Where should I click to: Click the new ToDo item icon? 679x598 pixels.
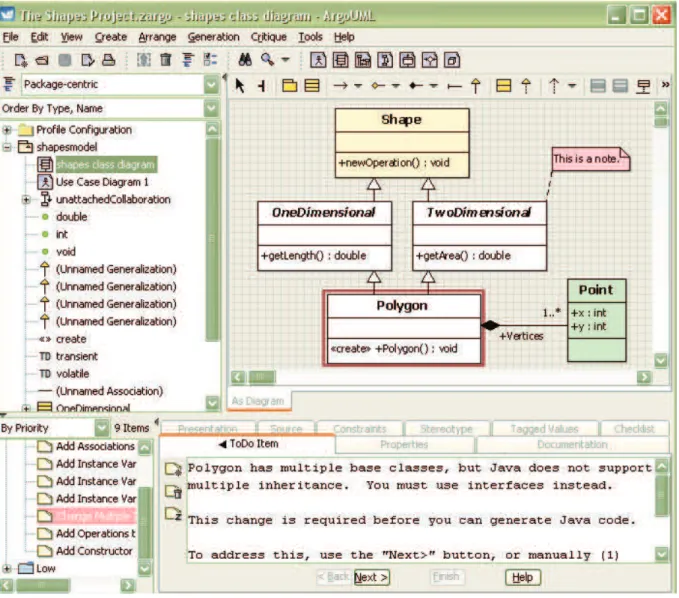174,469
